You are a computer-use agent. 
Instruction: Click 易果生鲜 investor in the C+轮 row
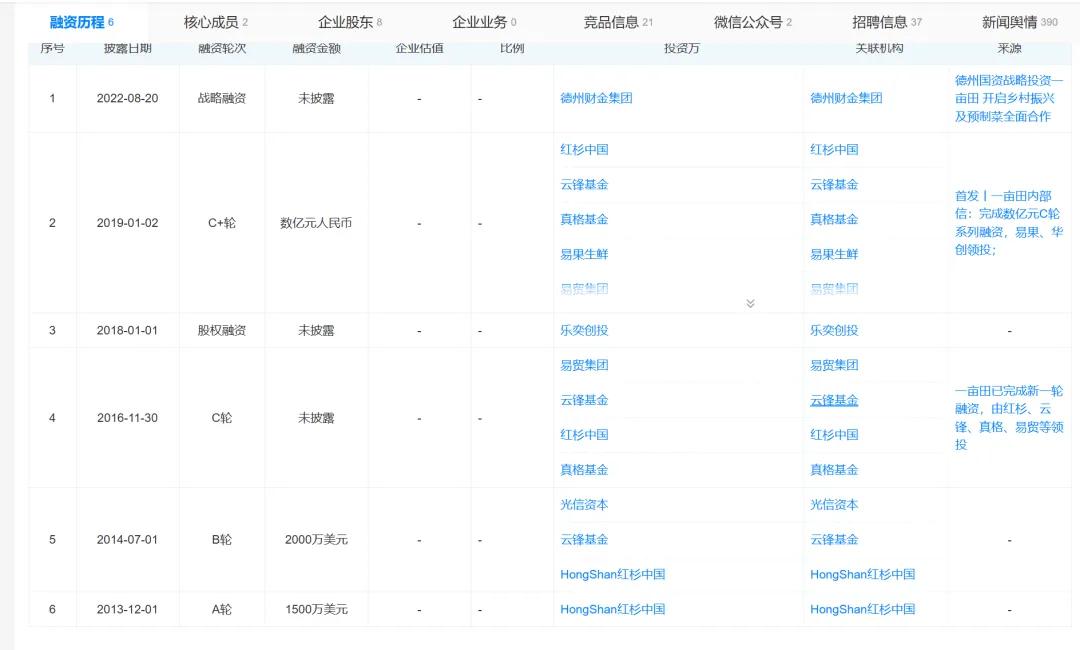[x=584, y=254]
